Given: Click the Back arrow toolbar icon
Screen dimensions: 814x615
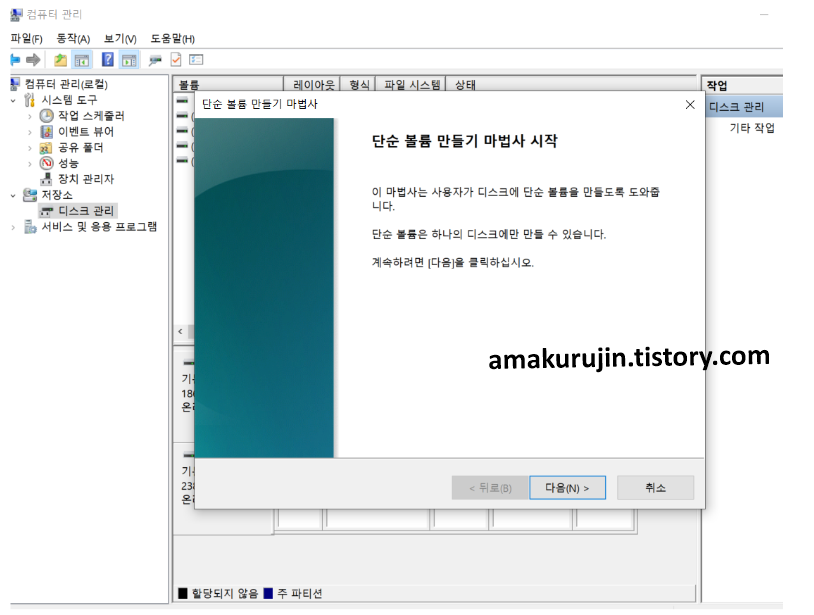Looking at the screenshot, I should [x=15, y=60].
